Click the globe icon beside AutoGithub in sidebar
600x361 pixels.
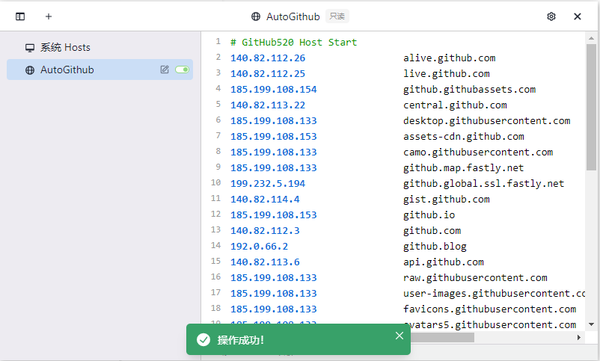click(30, 70)
